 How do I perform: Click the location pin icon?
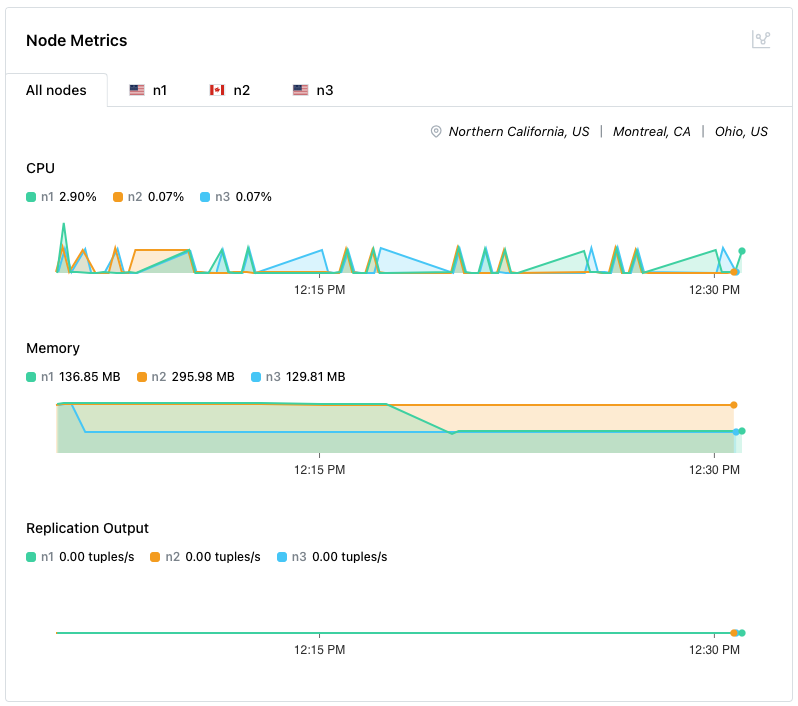click(x=436, y=131)
